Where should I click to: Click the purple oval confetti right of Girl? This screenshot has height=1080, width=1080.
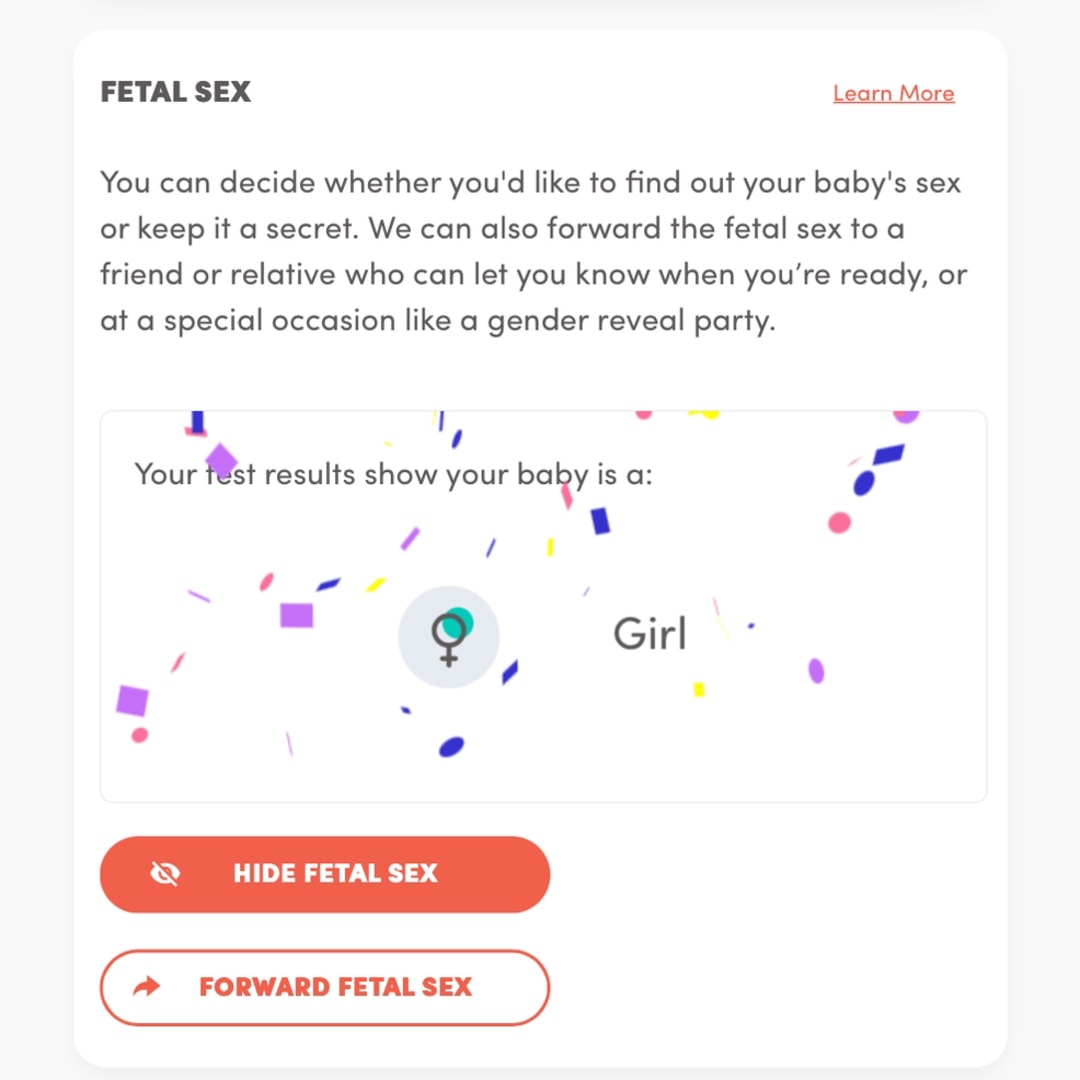(816, 670)
